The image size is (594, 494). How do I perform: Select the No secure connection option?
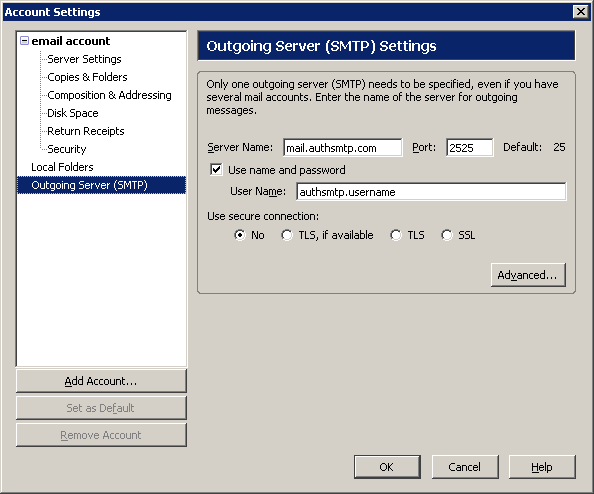(240, 235)
